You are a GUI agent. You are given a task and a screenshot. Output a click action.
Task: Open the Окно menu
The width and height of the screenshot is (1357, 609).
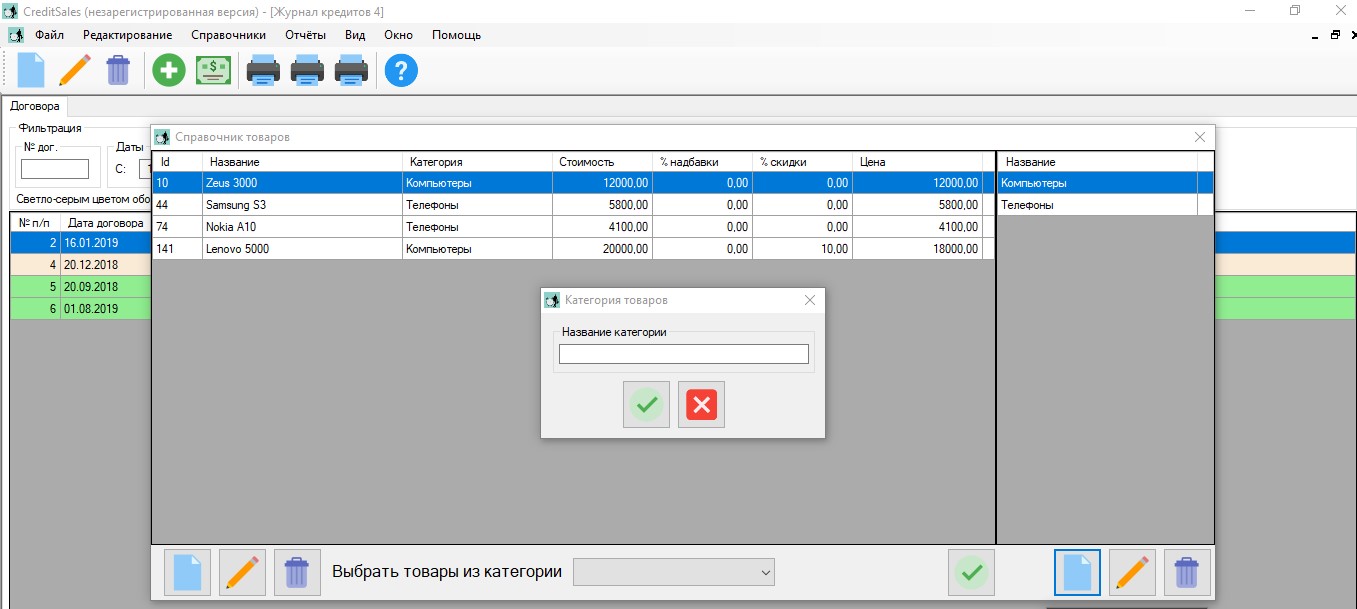point(398,34)
